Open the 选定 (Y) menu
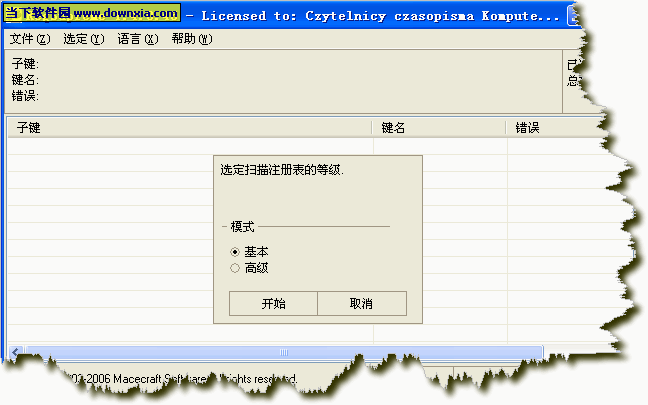 point(84,39)
